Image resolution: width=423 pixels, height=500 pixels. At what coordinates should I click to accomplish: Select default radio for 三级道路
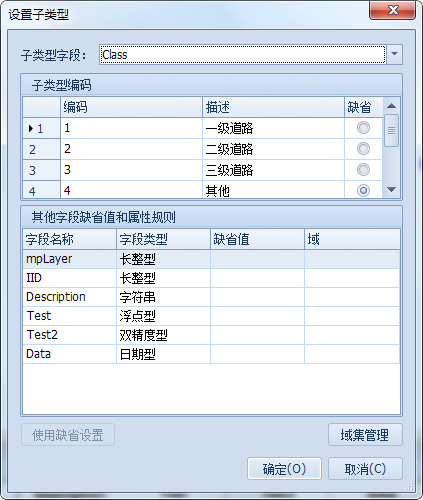363,170
